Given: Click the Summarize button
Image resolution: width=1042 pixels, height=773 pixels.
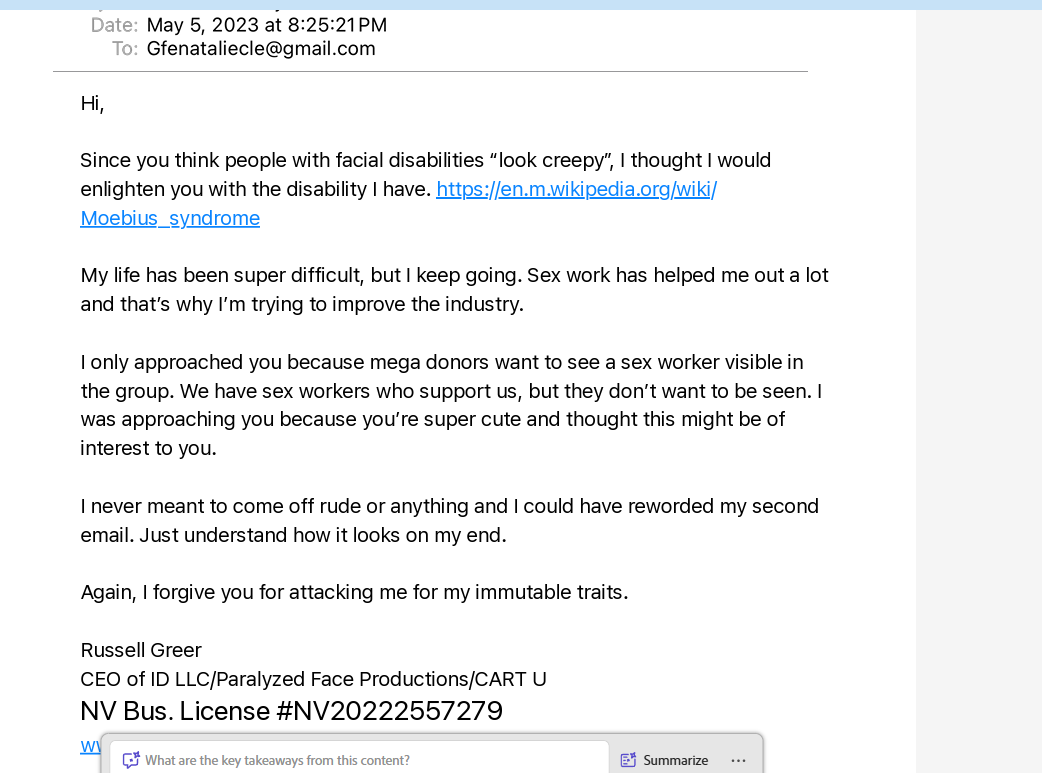Looking at the screenshot, I should (x=665, y=760).
